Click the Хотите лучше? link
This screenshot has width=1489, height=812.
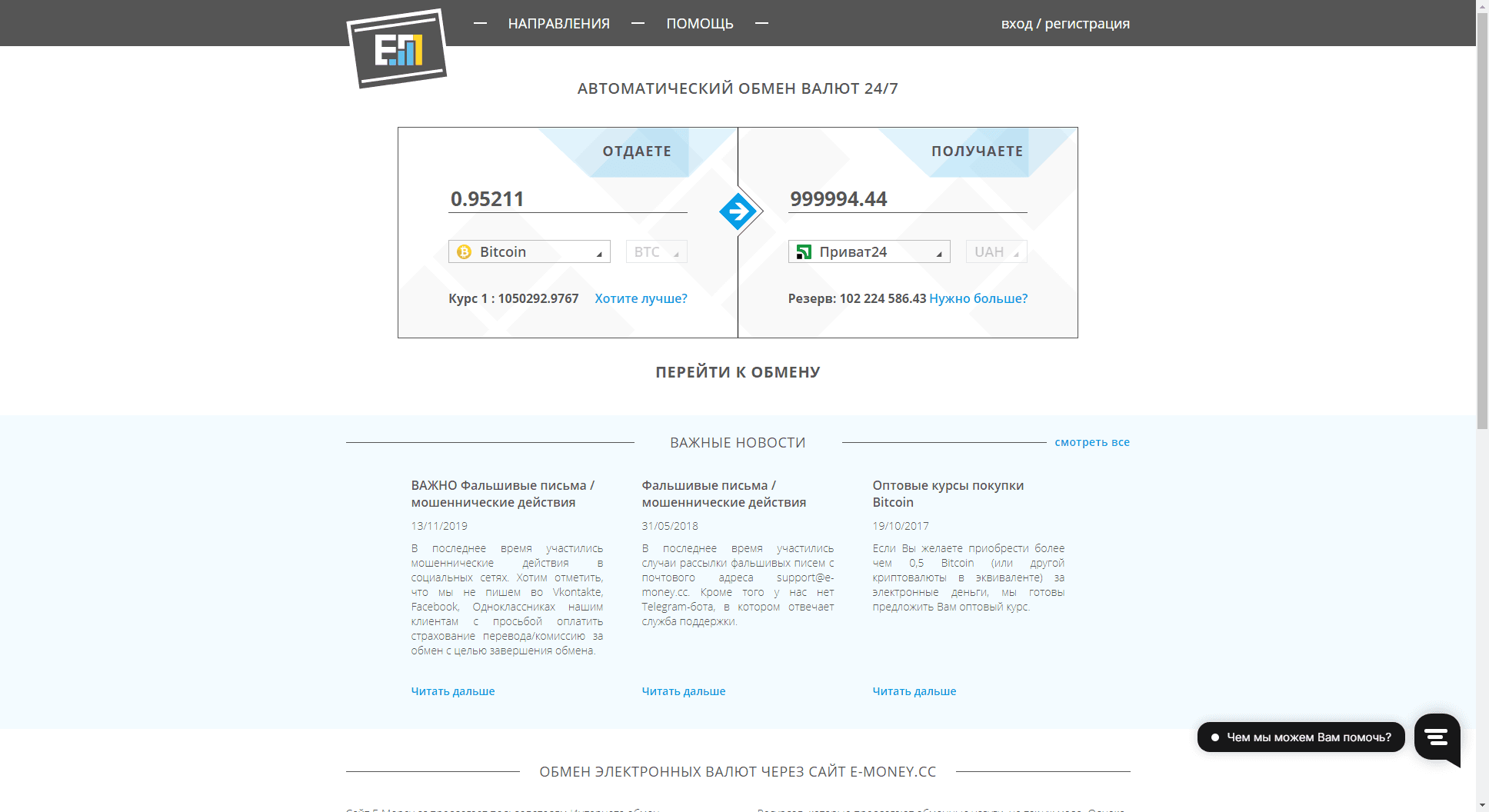click(641, 298)
